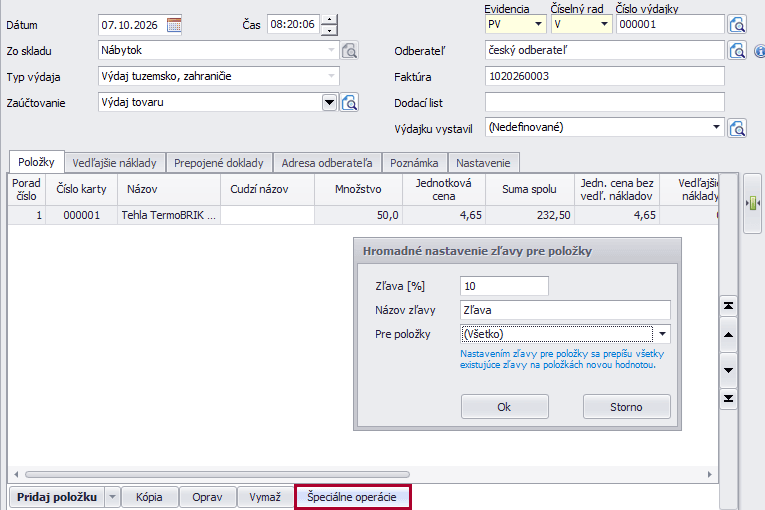Click the Pridaj položku button
Screen dimensions: 765x510
tap(57, 497)
